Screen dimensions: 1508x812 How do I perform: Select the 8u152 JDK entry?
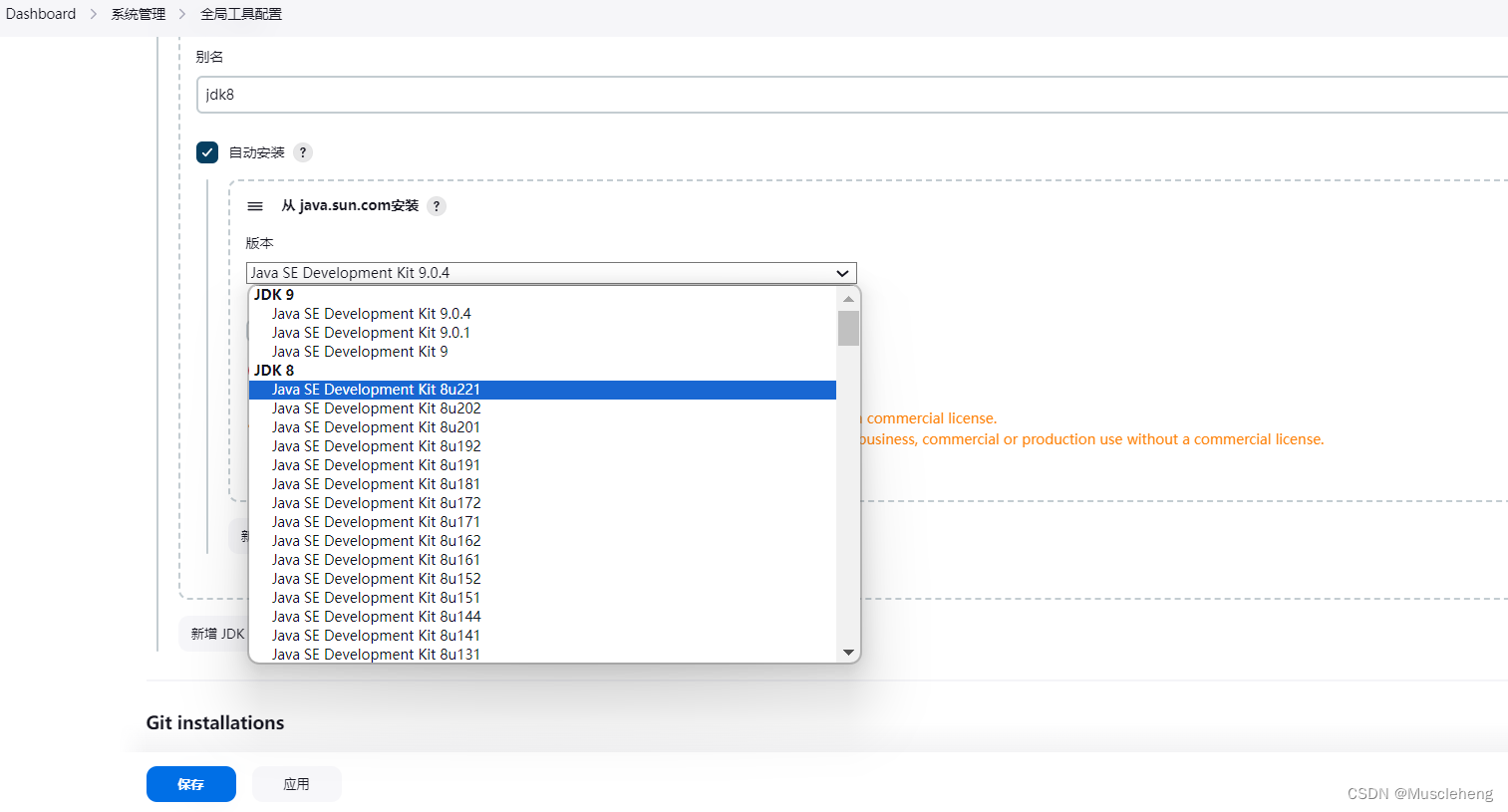pos(542,579)
